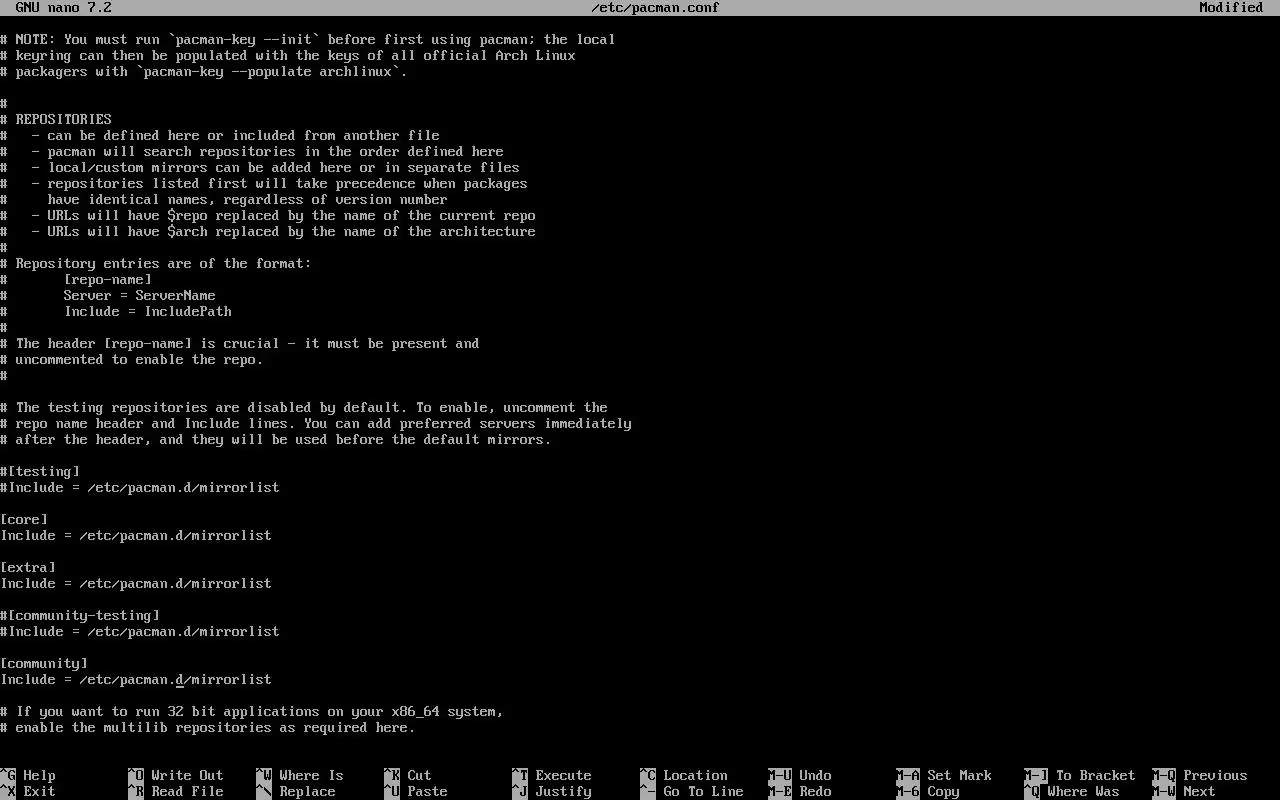
Task: Click 'can be defined here or included' line
Action: [220, 135]
